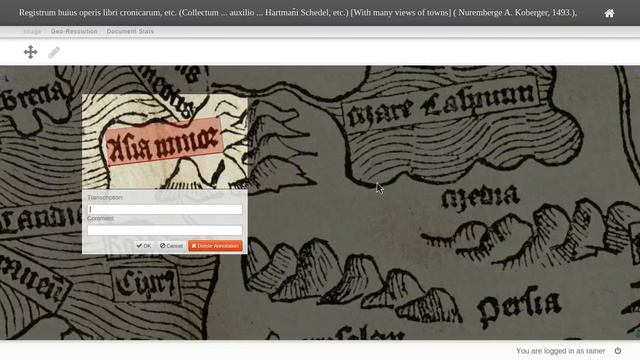Click the document title in header
Viewport: 640px width, 360px height.
coord(298,13)
